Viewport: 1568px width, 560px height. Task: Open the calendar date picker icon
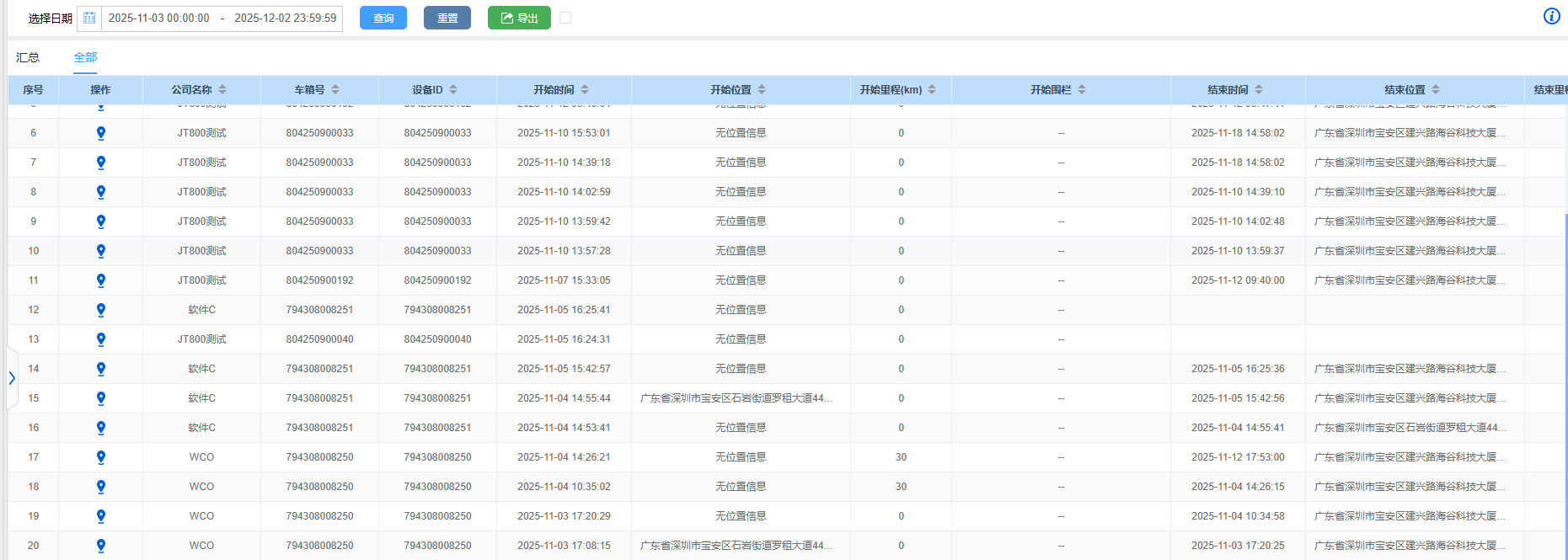click(89, 18)
